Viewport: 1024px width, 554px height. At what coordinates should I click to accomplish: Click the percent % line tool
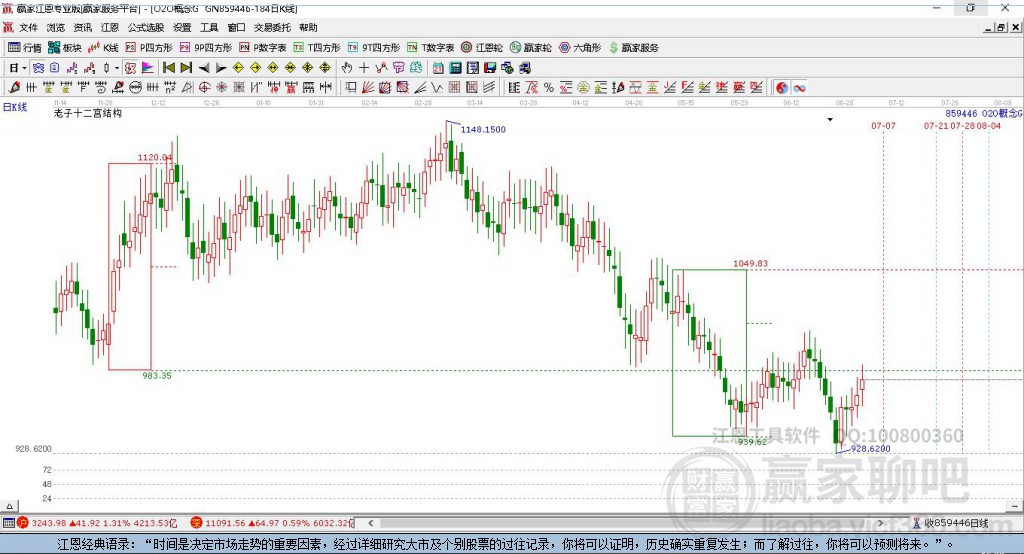549,88
